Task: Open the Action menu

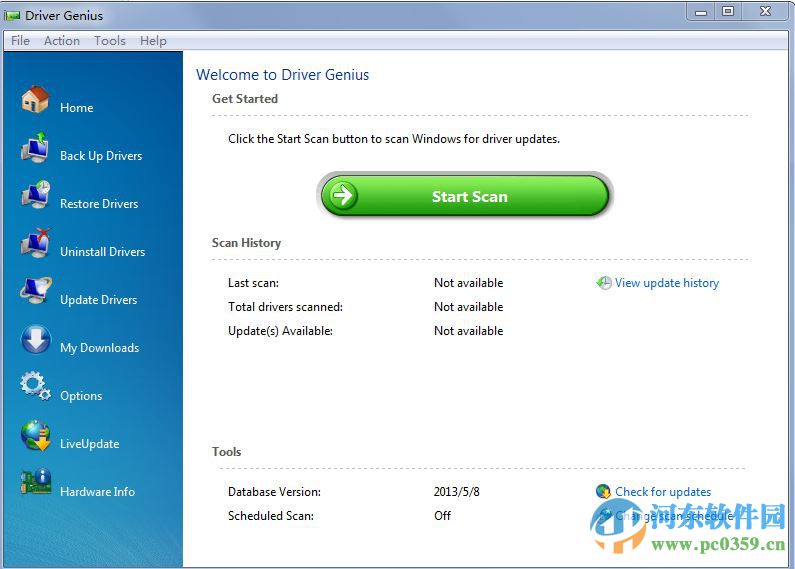Action: (x=62, y=41)
